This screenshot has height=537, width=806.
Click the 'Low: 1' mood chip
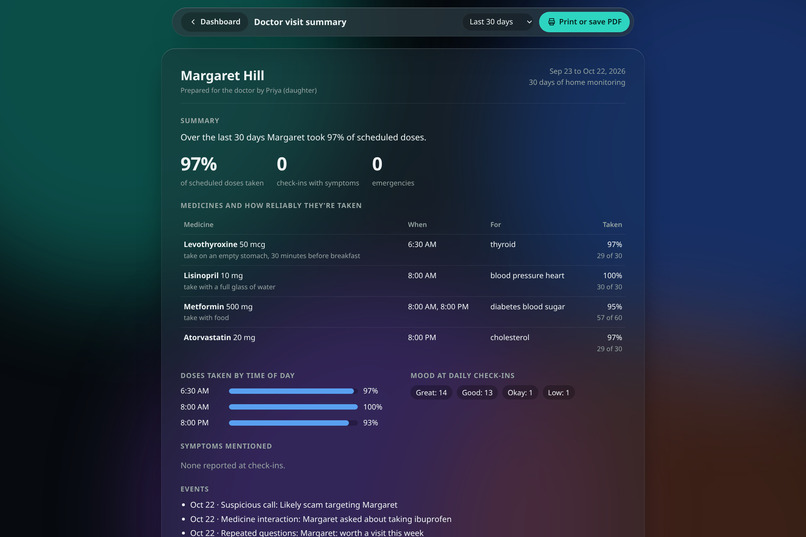(558, 393)
